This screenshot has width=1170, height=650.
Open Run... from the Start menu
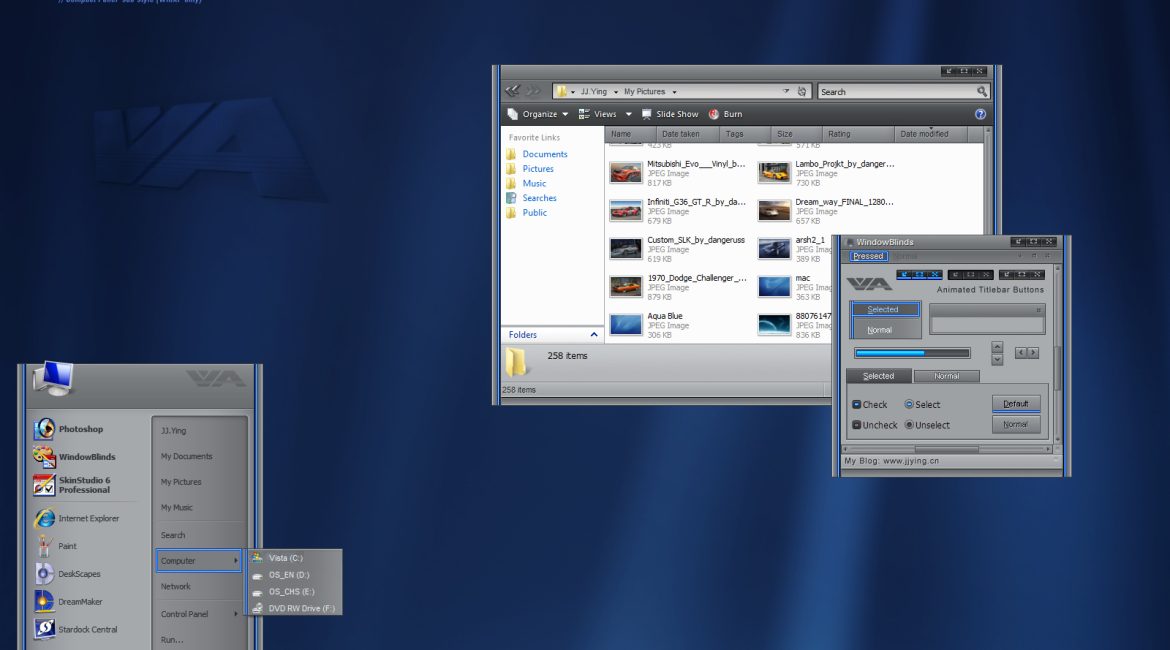click(x=172, y=640)
